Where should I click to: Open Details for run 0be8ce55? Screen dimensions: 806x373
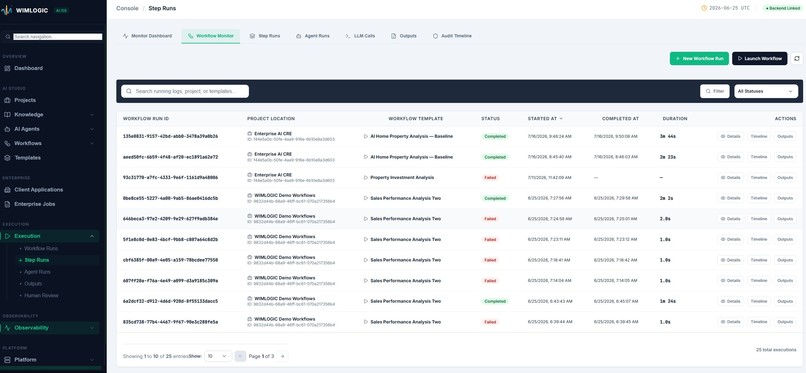[730, 198]
